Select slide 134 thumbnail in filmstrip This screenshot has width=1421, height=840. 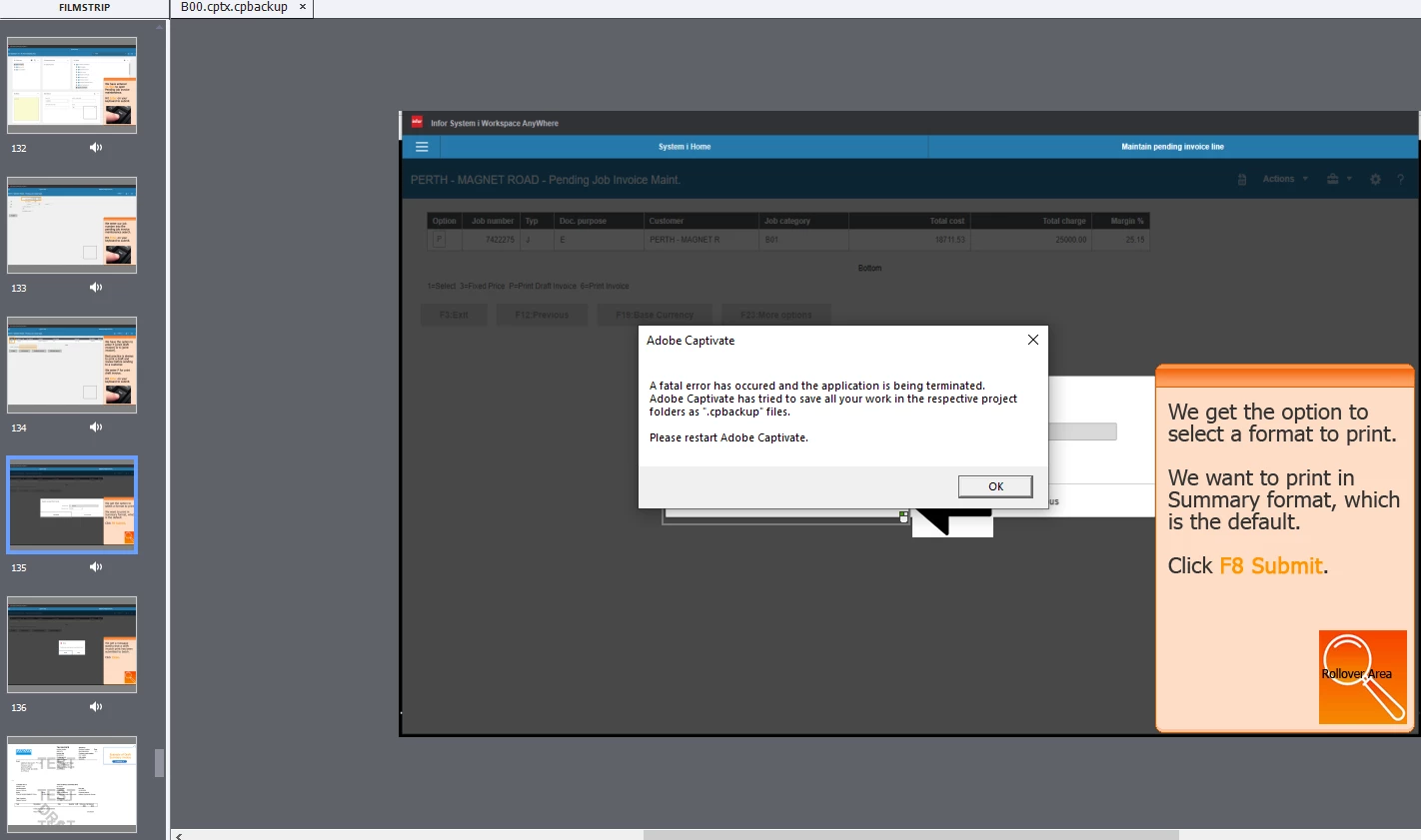pyautogui.click(x=72, y=365)
